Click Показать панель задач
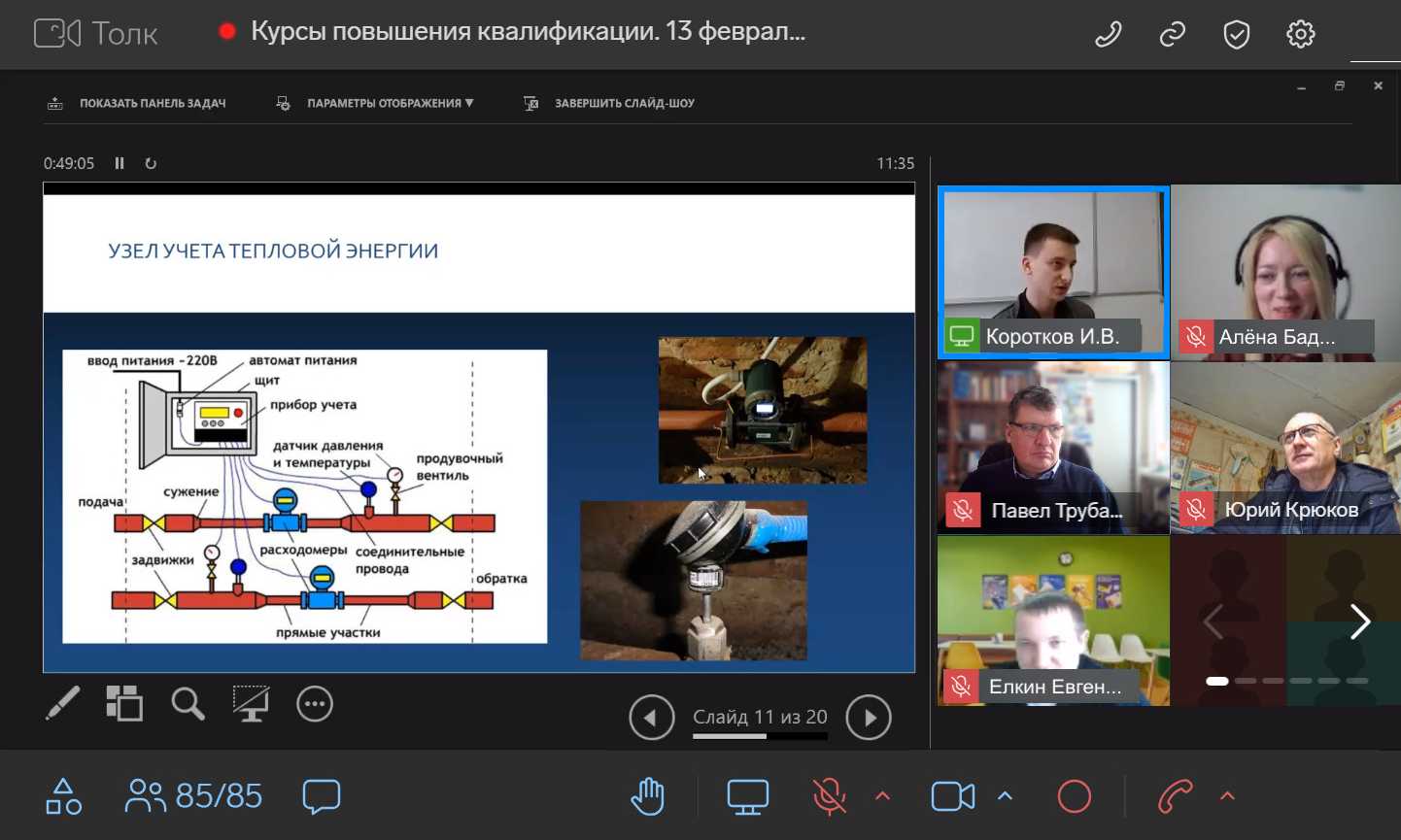 (138, 103)
